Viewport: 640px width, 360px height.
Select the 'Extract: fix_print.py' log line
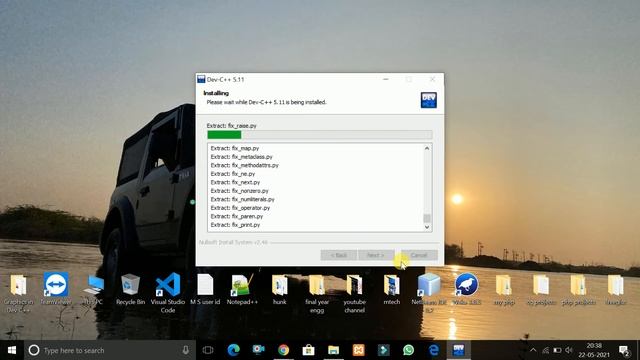pos(235,225)
